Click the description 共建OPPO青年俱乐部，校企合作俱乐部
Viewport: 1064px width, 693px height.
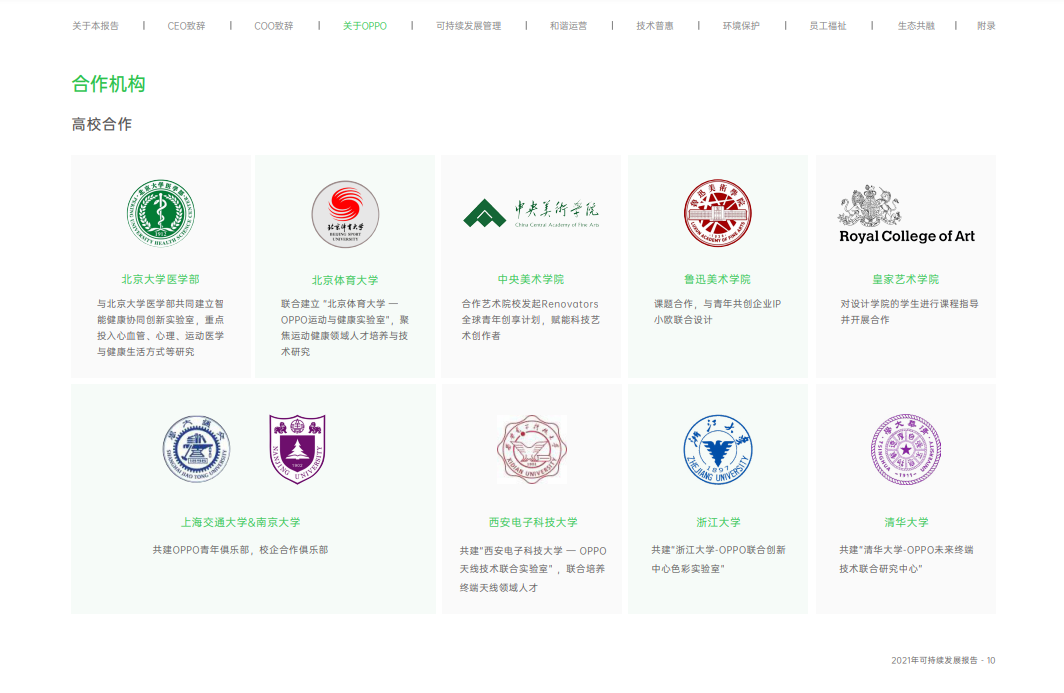click(240, 550)
